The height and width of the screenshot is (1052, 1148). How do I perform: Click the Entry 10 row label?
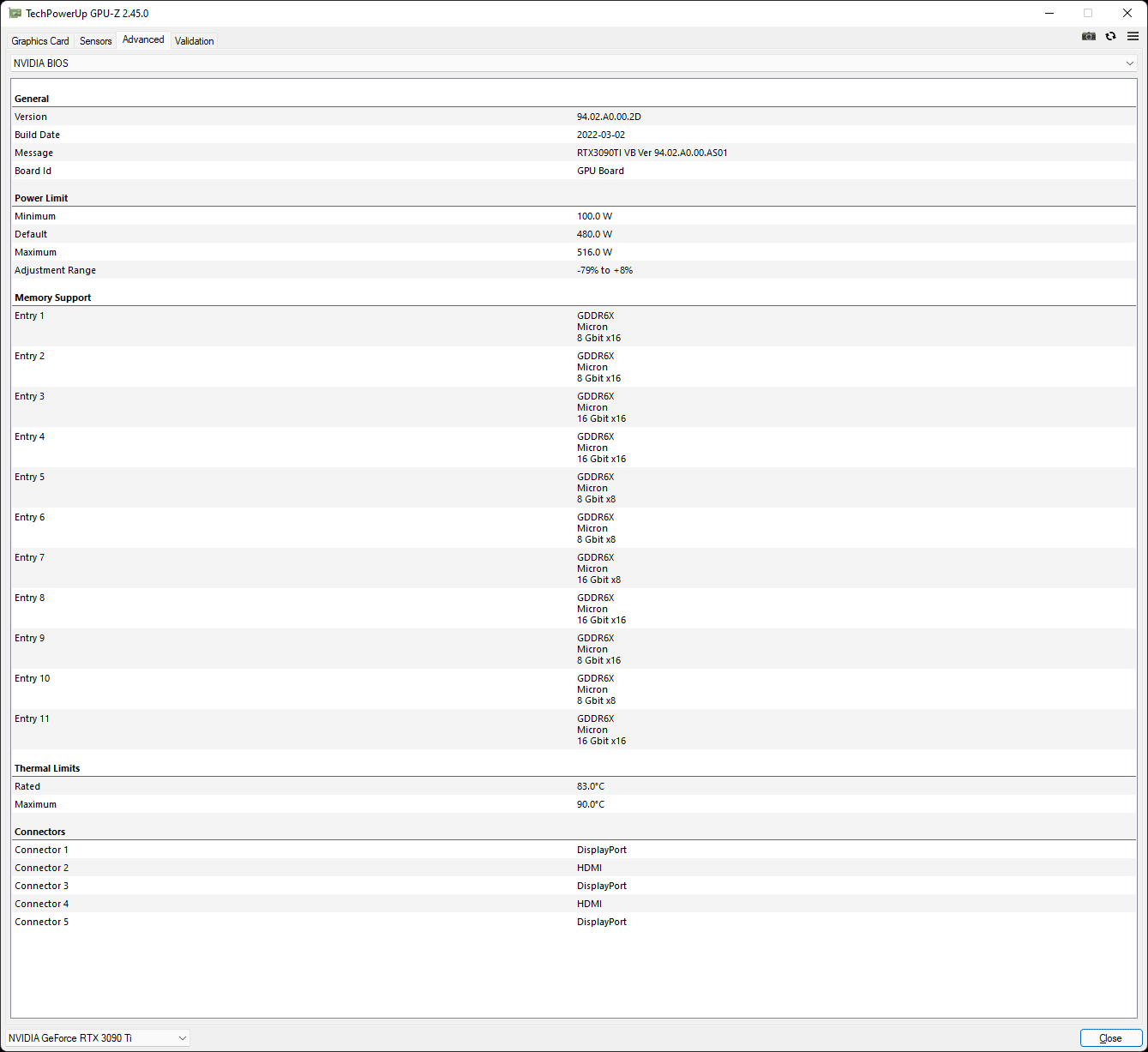(x=32, y=678)
